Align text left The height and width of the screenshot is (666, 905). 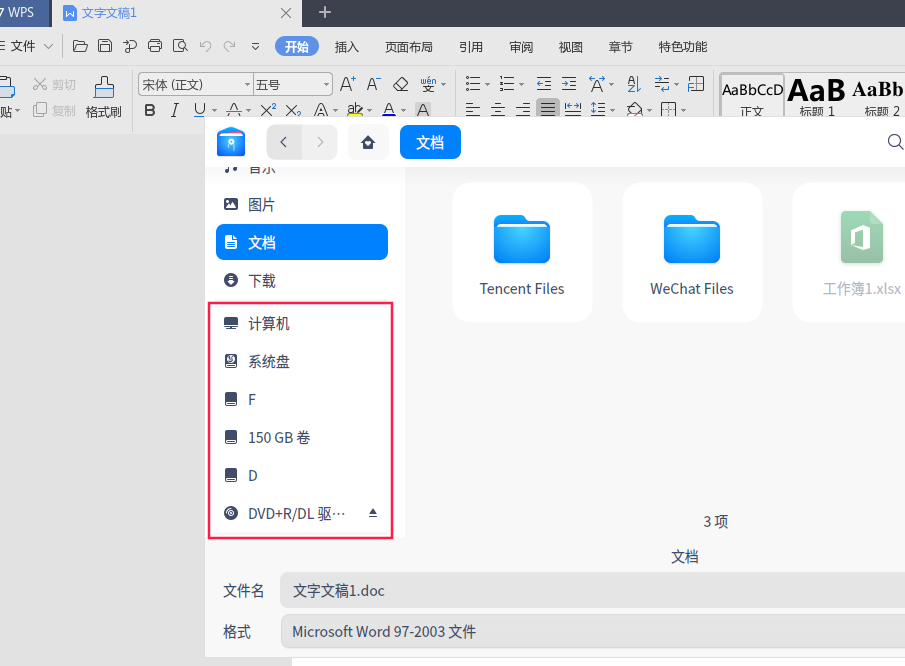click(473, 110)
